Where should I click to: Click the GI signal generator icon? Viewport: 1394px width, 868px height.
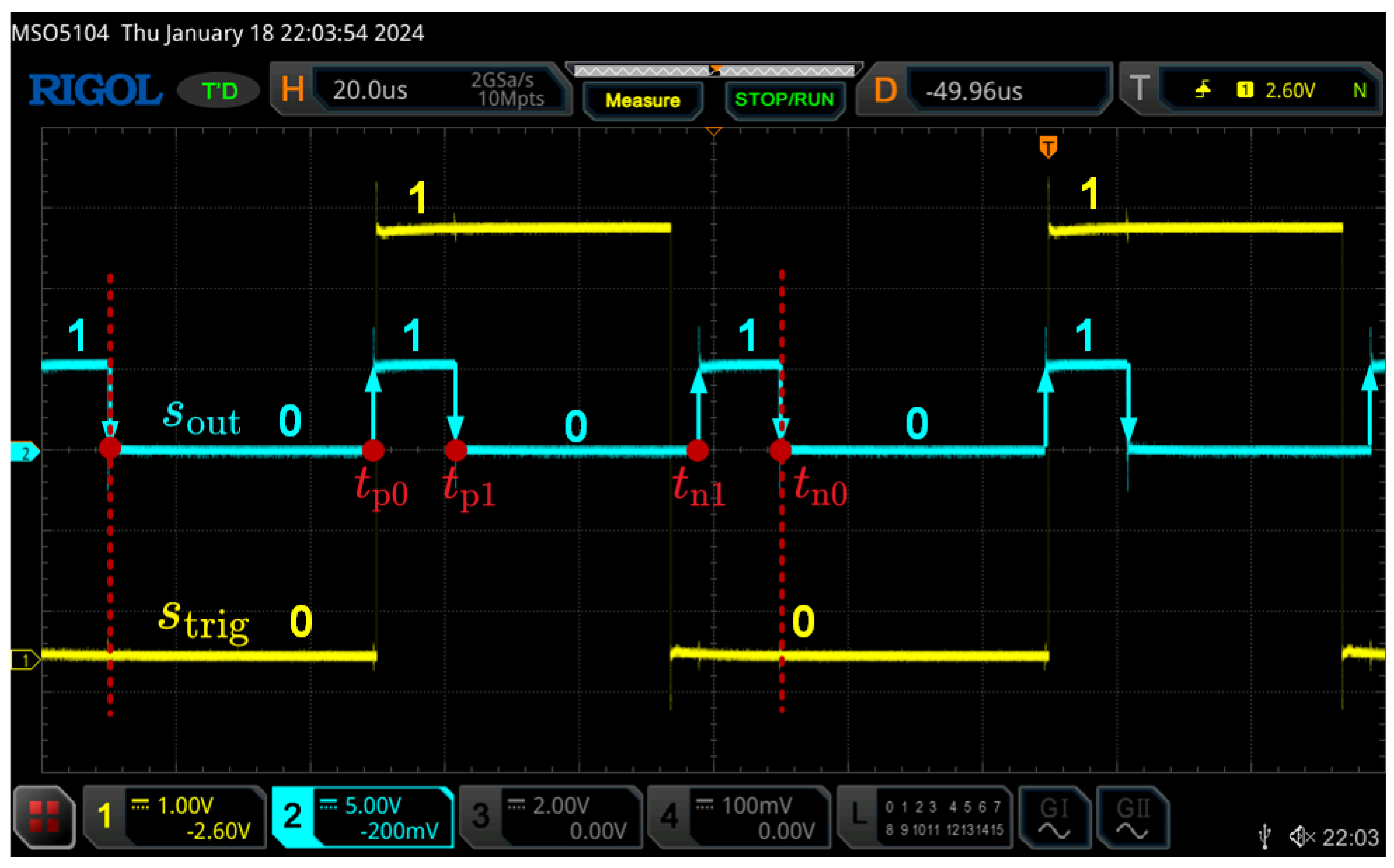tap(1054, 817)
